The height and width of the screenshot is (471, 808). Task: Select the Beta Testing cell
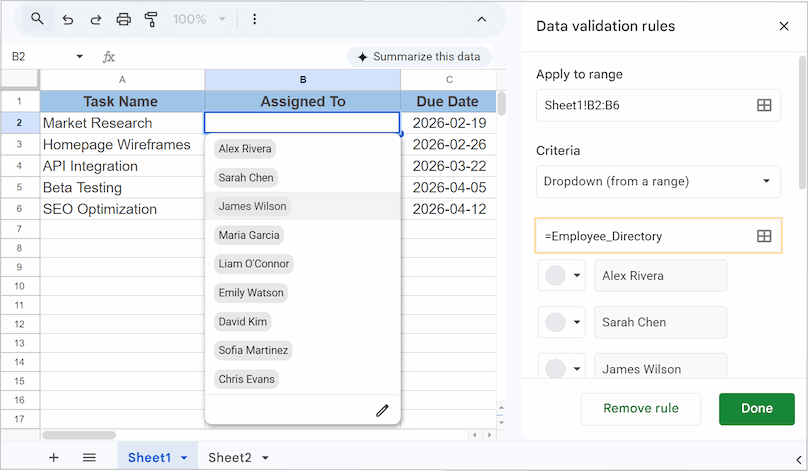click(x=122, y=188)
